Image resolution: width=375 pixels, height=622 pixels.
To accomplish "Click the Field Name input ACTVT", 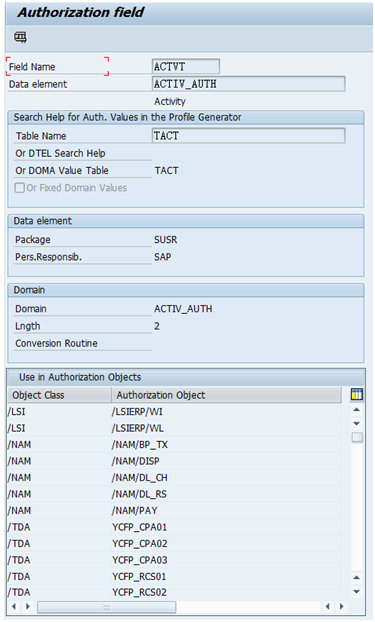I will point(185,66).
